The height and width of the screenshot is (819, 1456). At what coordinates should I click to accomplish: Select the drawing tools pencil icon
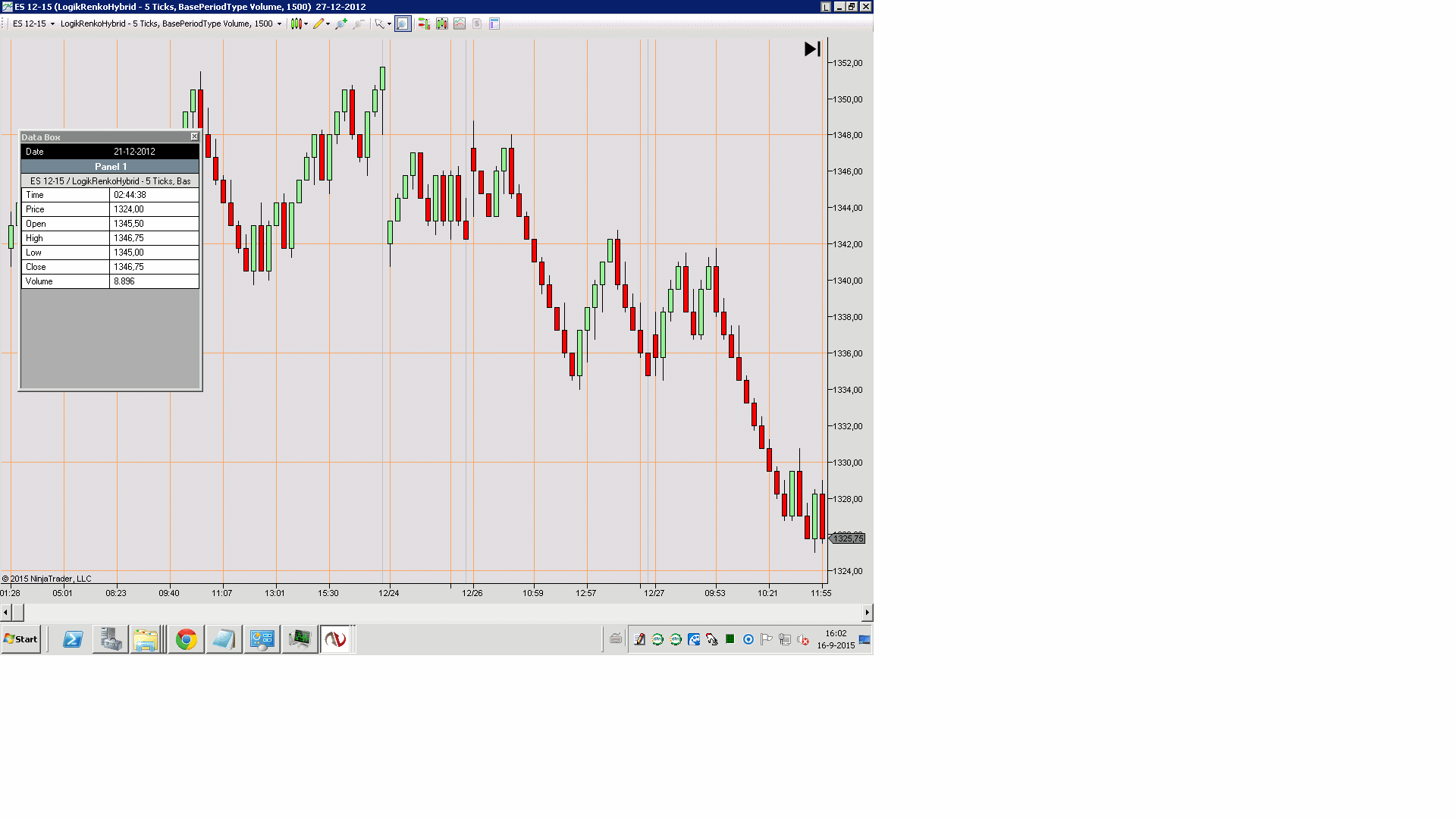319,24
